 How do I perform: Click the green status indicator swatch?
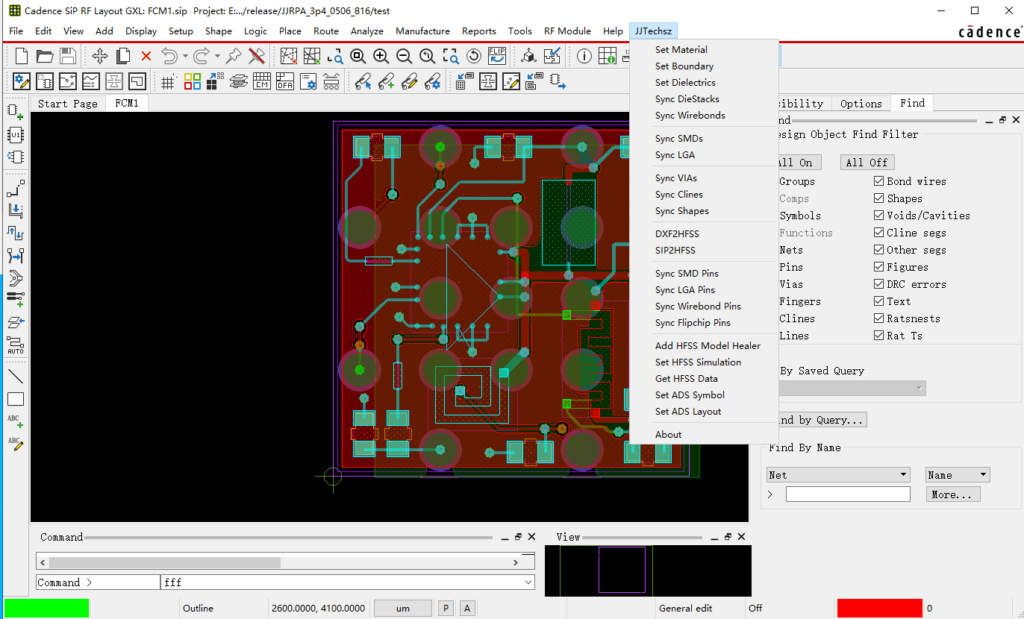[x=46, y=608]
